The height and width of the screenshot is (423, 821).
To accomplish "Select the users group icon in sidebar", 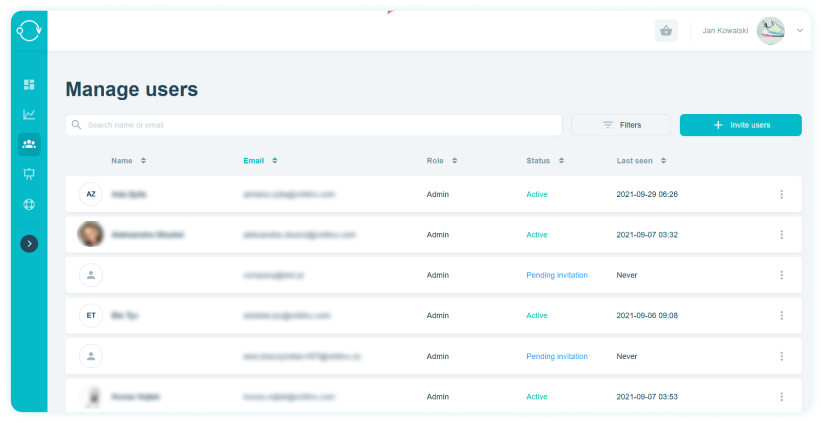I will 29,144.
